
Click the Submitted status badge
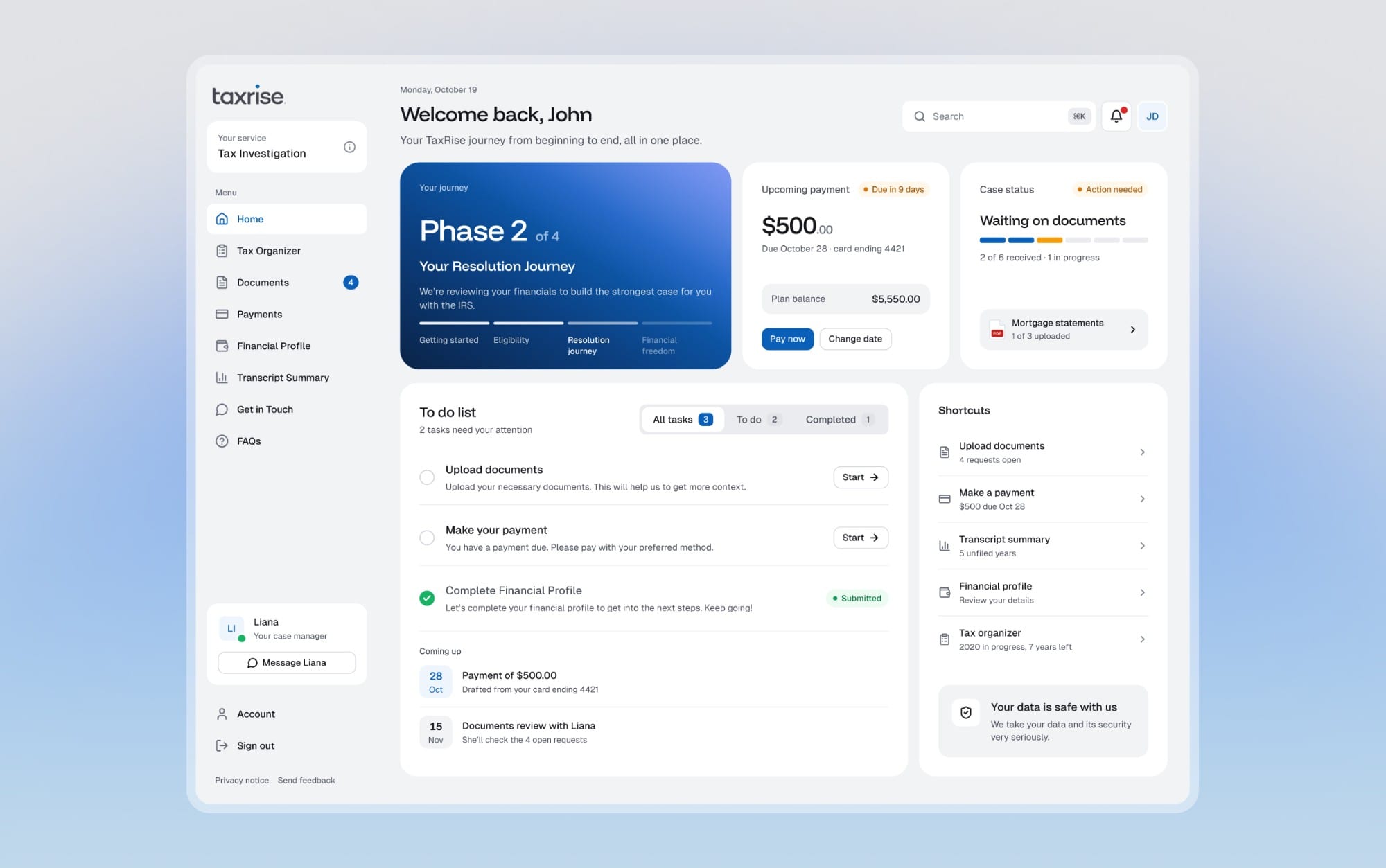tap(857, 598)
